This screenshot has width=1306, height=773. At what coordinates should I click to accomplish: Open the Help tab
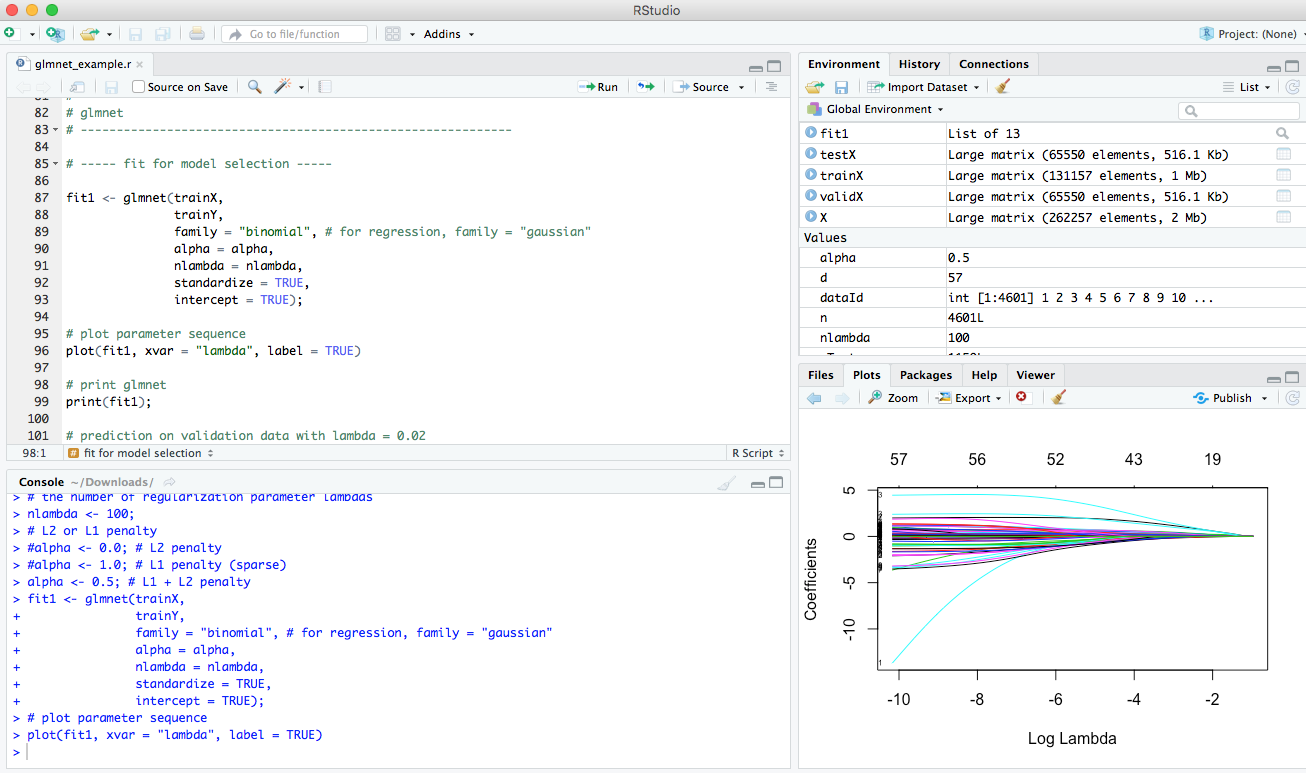click(x=984, y=375)
